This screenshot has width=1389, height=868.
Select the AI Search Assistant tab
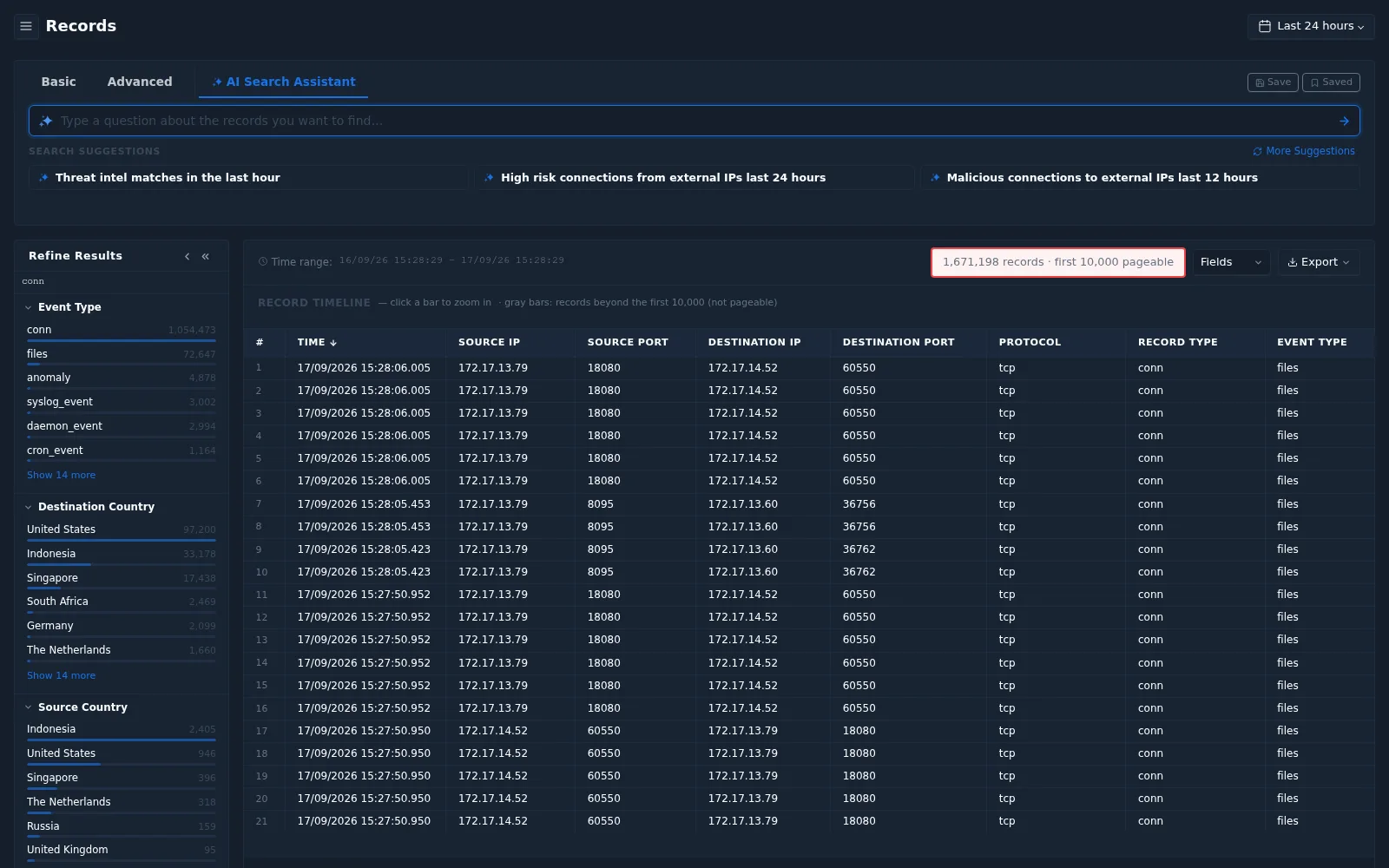pyautogui.click(x=284, y=82)
